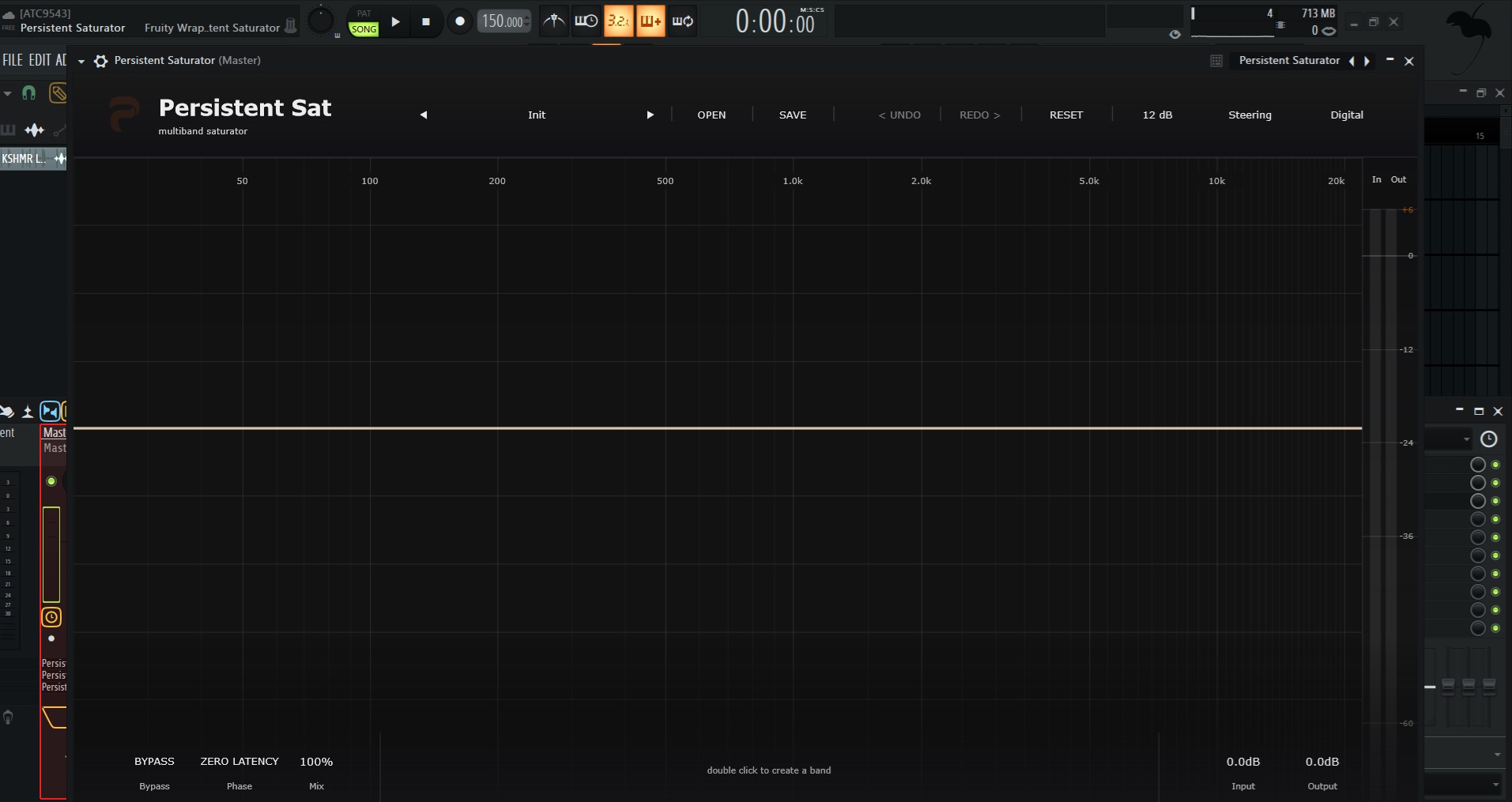Select the draw pencil tool icon
Image resolution: width=1512 pixels, height=802 pixels.
[58, 93]
